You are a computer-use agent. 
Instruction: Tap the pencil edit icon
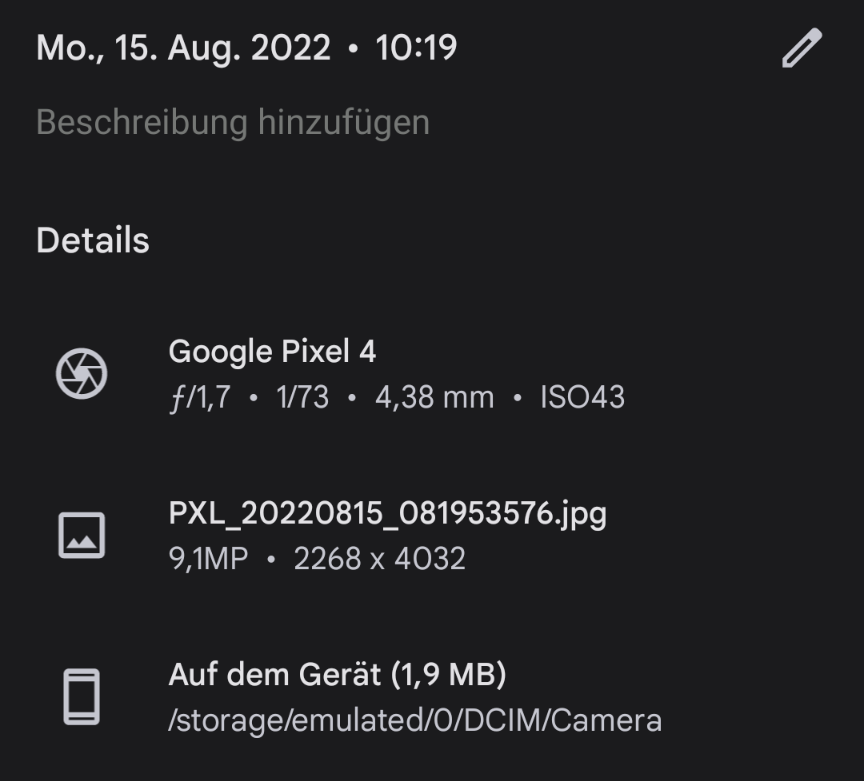pyautogui.click(x=801, y=48)
